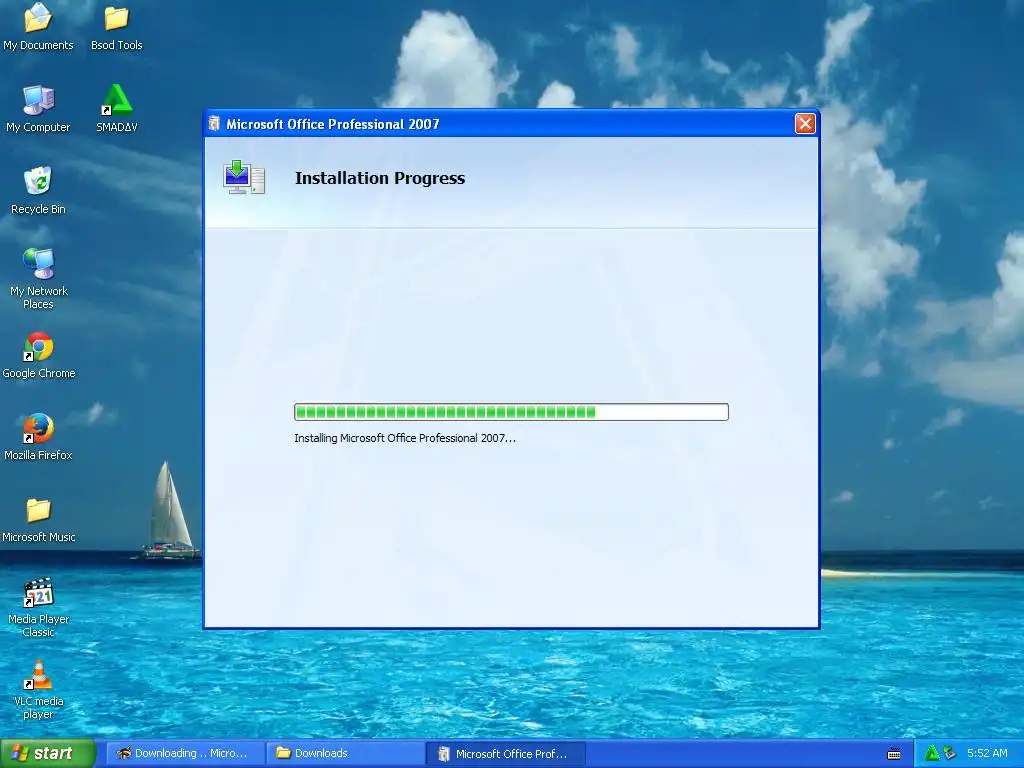1024x768 pixels.
Task: Click the 5:52 AM system clock
Action: pos(987,753)
